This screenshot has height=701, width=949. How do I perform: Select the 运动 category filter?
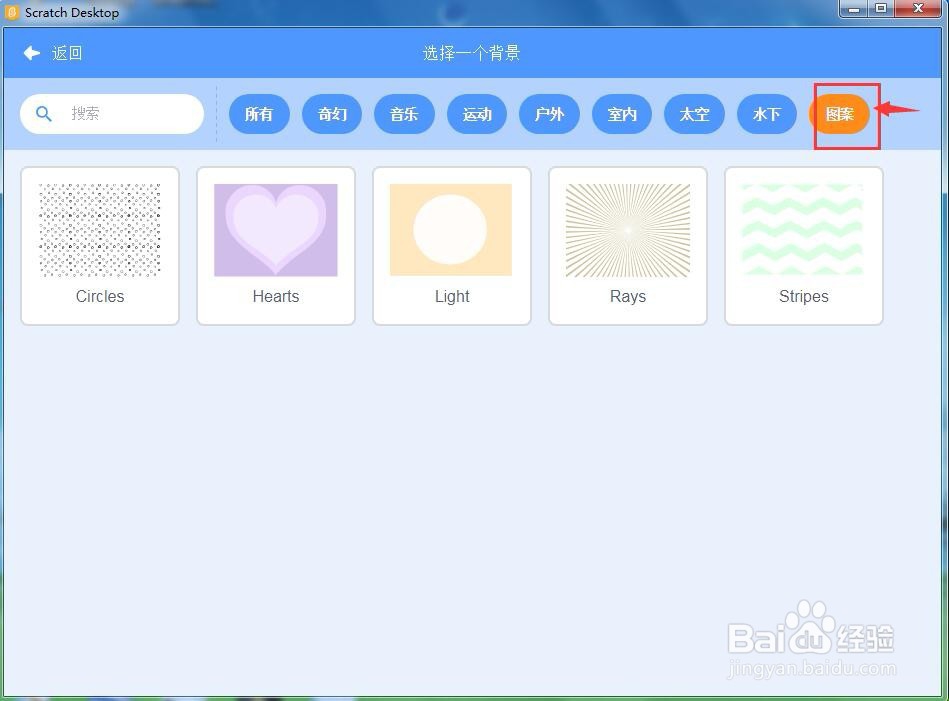tap(477, 114)
